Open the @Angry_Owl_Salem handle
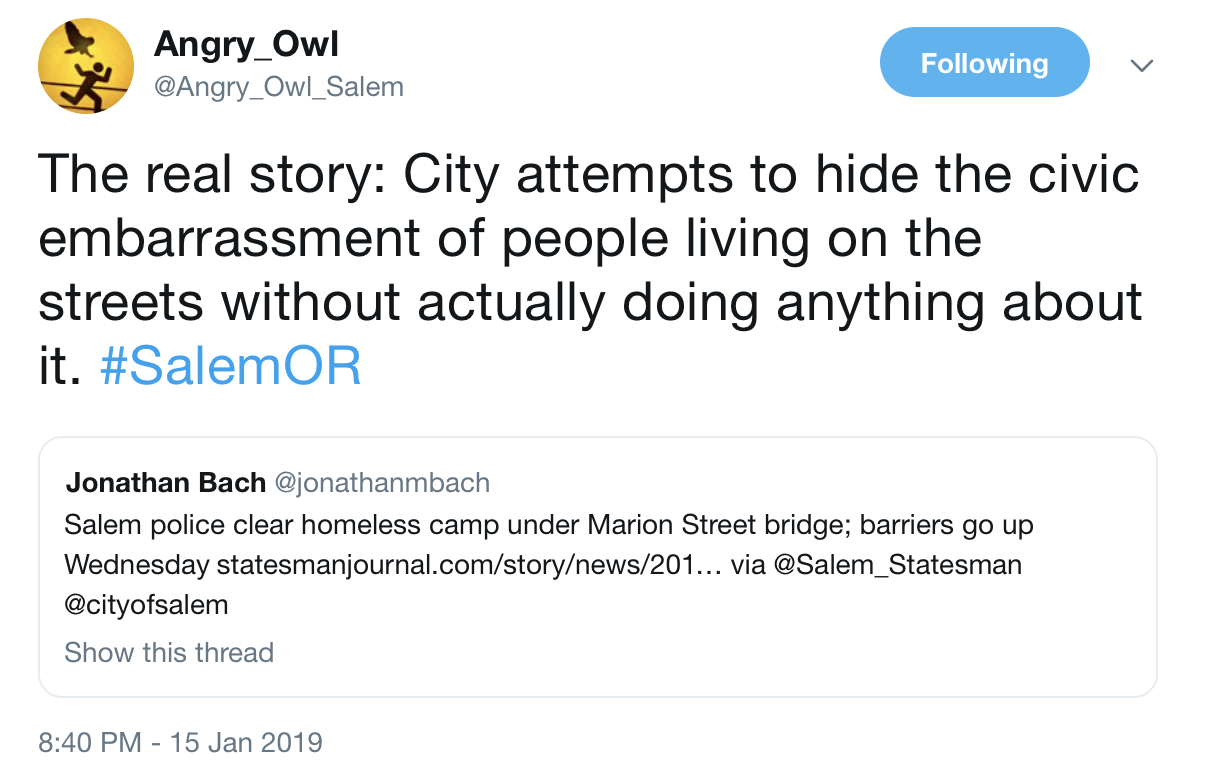1220x778 pixels. [279, 86]
